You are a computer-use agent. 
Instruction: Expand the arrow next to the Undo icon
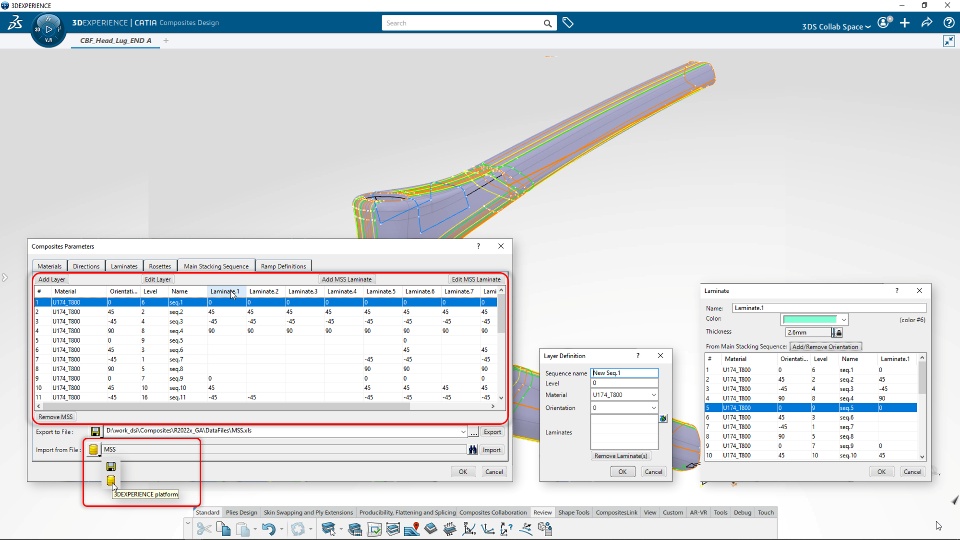coord(282,529)
